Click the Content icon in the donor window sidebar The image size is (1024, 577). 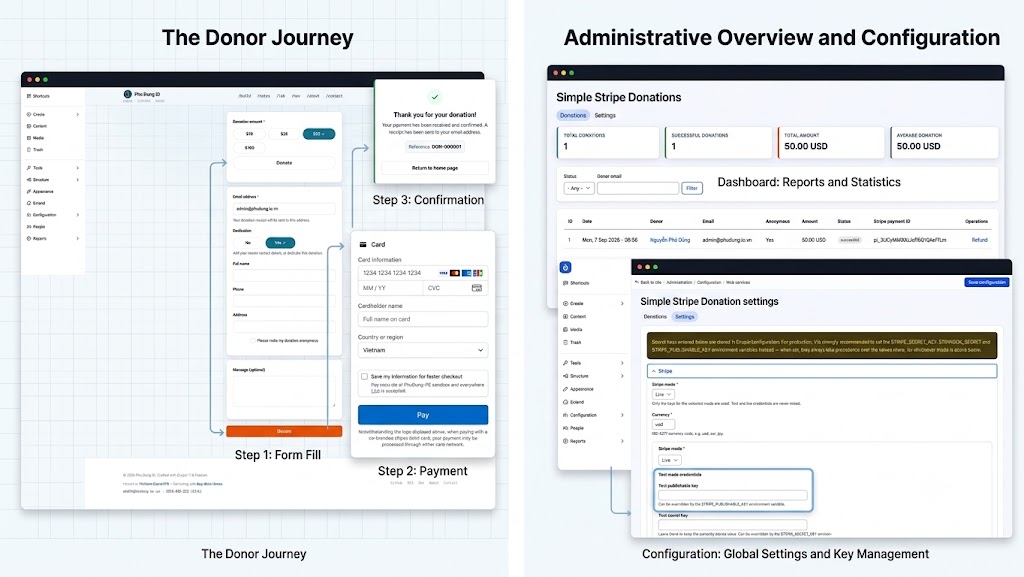(x=29, y=126)
